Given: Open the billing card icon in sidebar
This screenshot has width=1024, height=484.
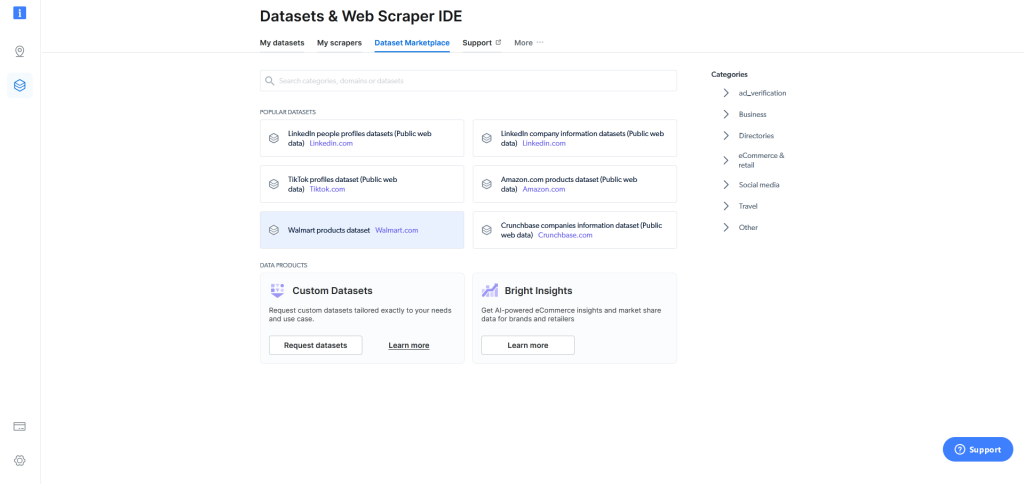Looking at the screenshot, I should 20,426.
